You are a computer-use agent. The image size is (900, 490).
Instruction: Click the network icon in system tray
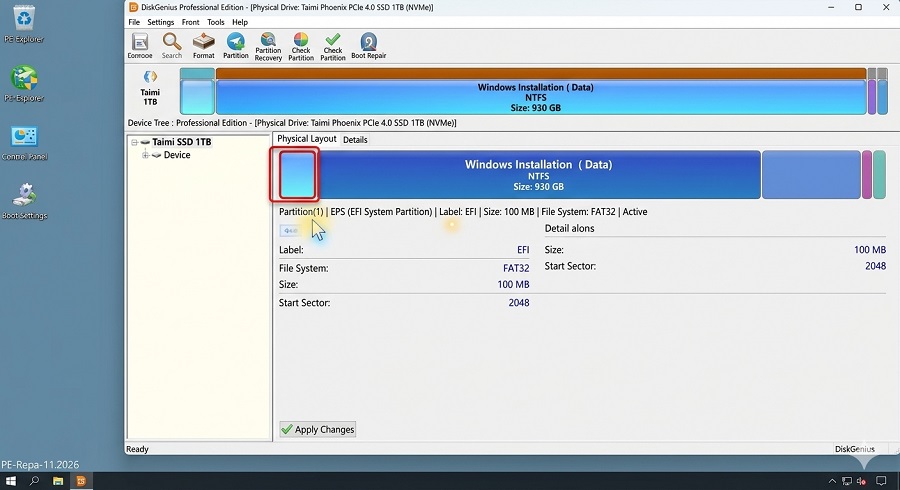847,481
